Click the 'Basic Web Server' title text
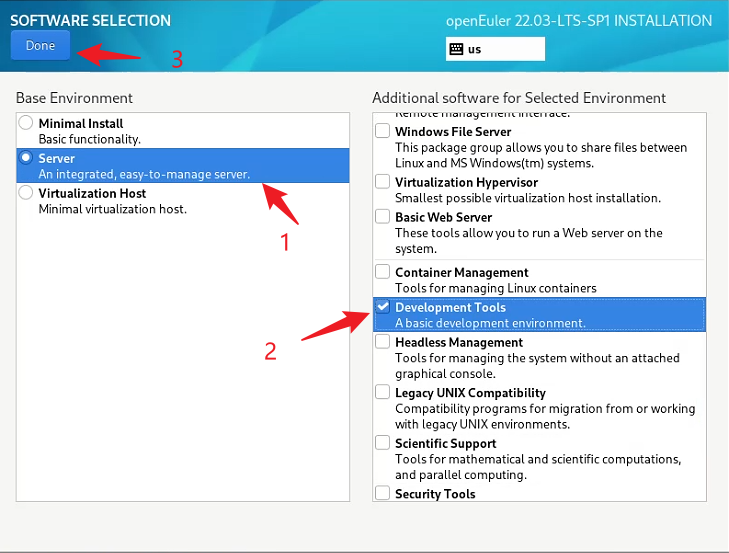The image size is (729, 553). tap(444, 217)
